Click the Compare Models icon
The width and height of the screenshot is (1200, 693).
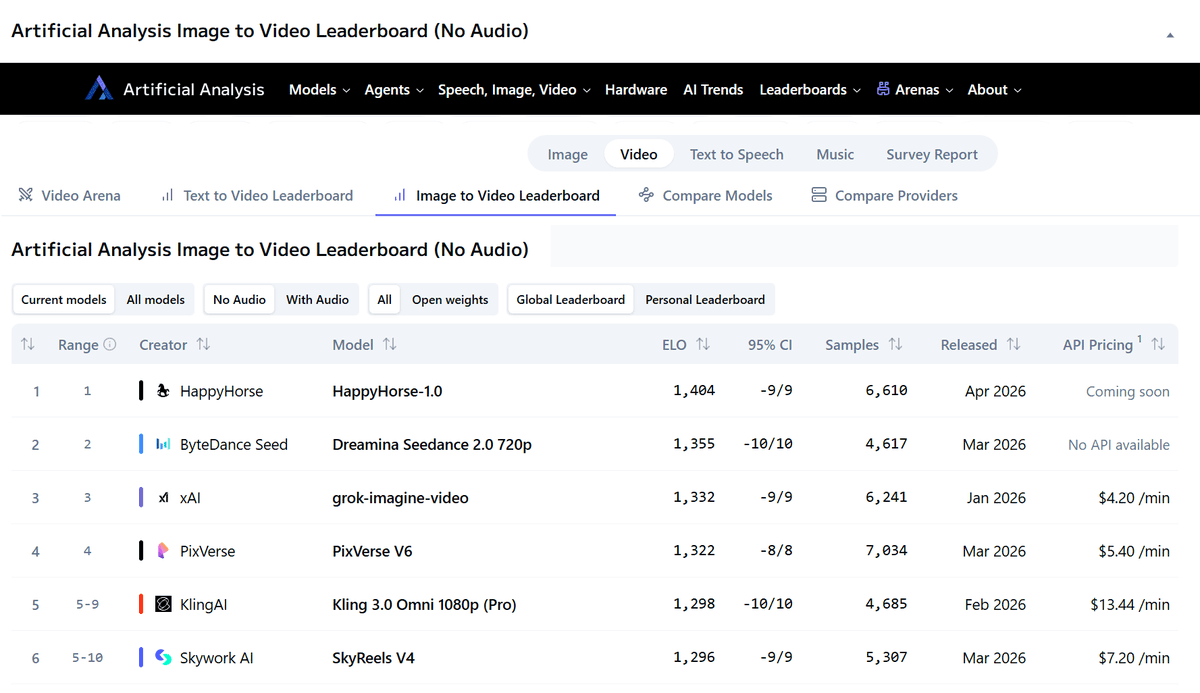[646, 195]
